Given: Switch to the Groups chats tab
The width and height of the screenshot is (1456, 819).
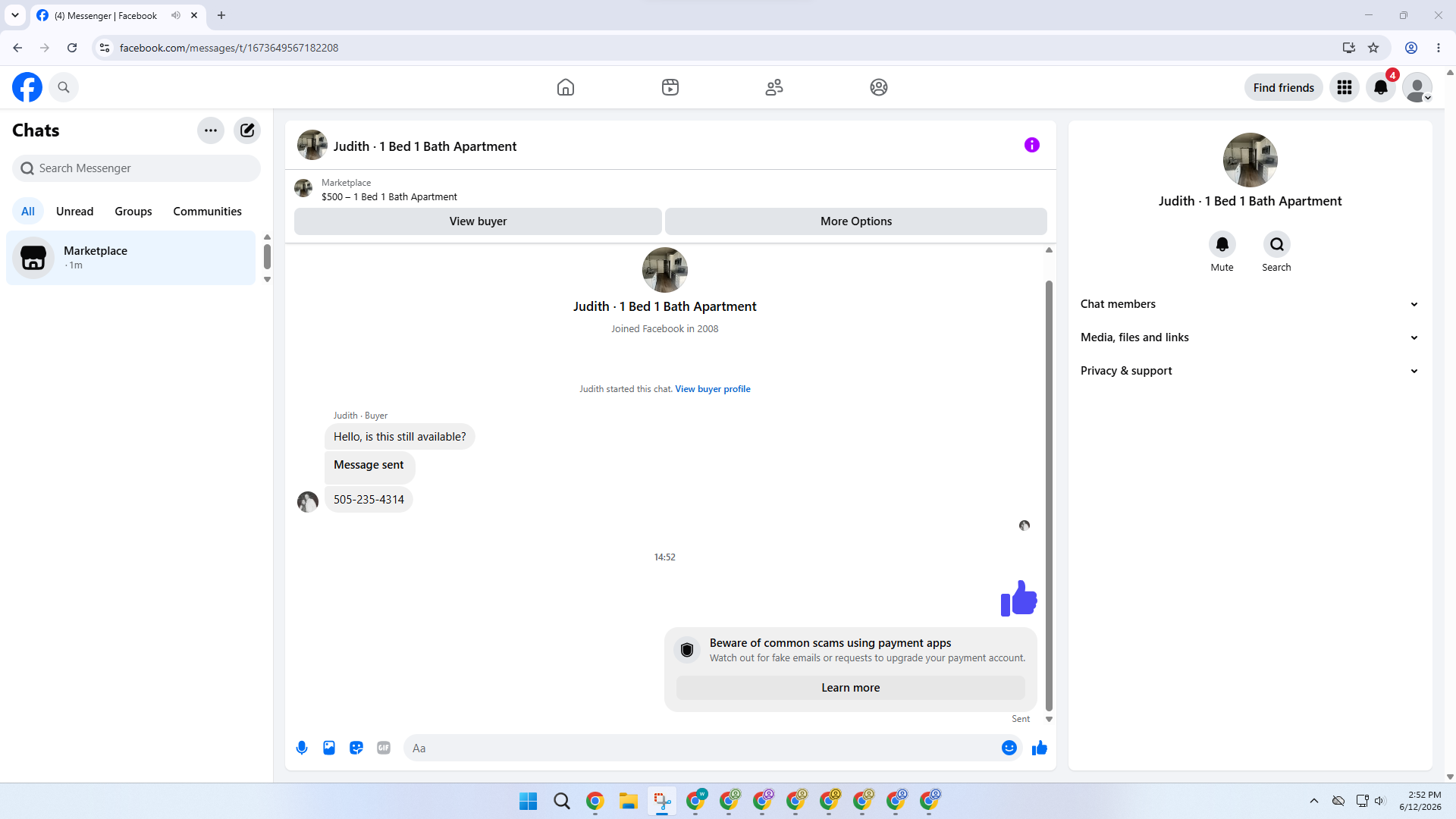Looking at the screenshot, I should coord(133,212).
